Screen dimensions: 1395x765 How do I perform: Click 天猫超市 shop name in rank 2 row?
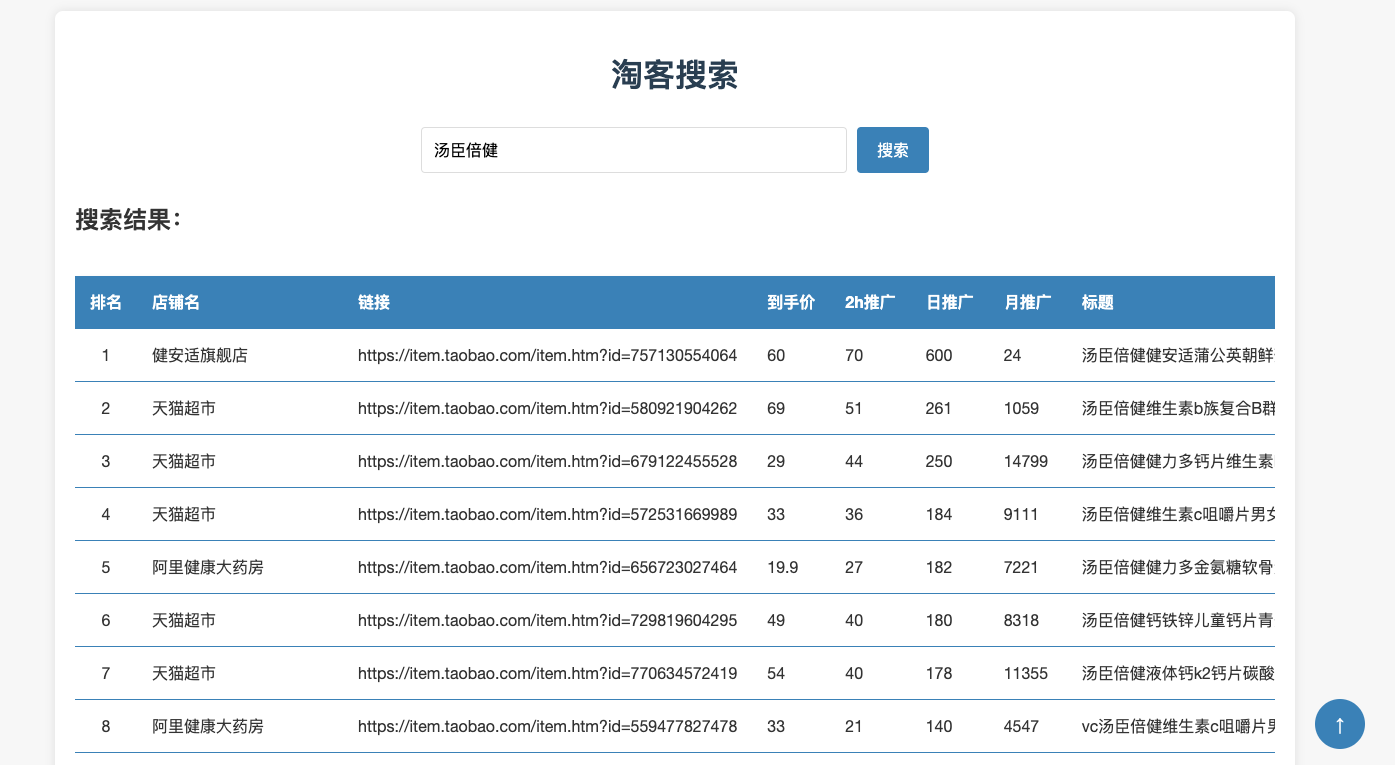pos(184,408)
